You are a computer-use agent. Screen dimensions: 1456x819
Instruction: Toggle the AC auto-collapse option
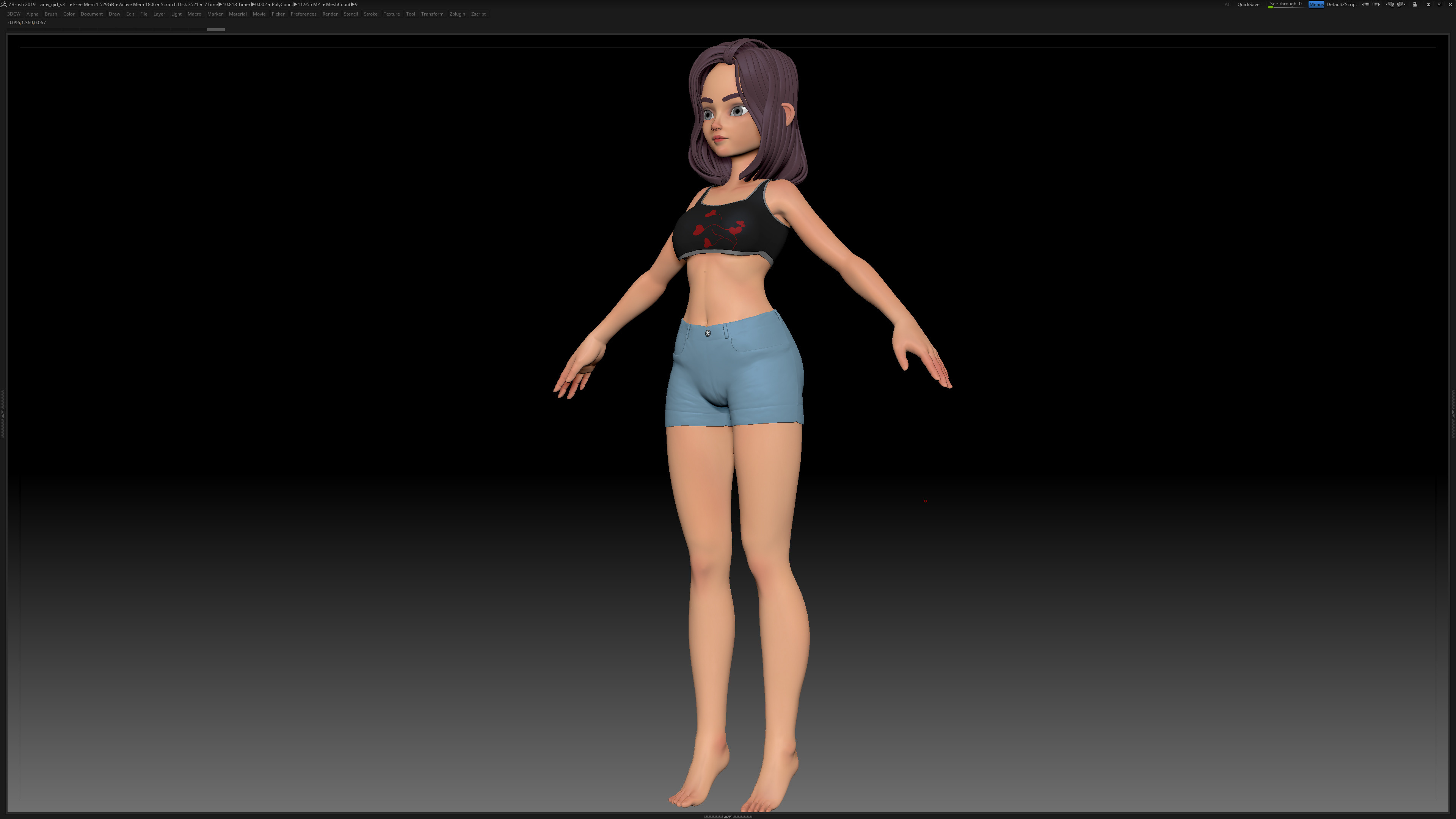[1228, 5]
